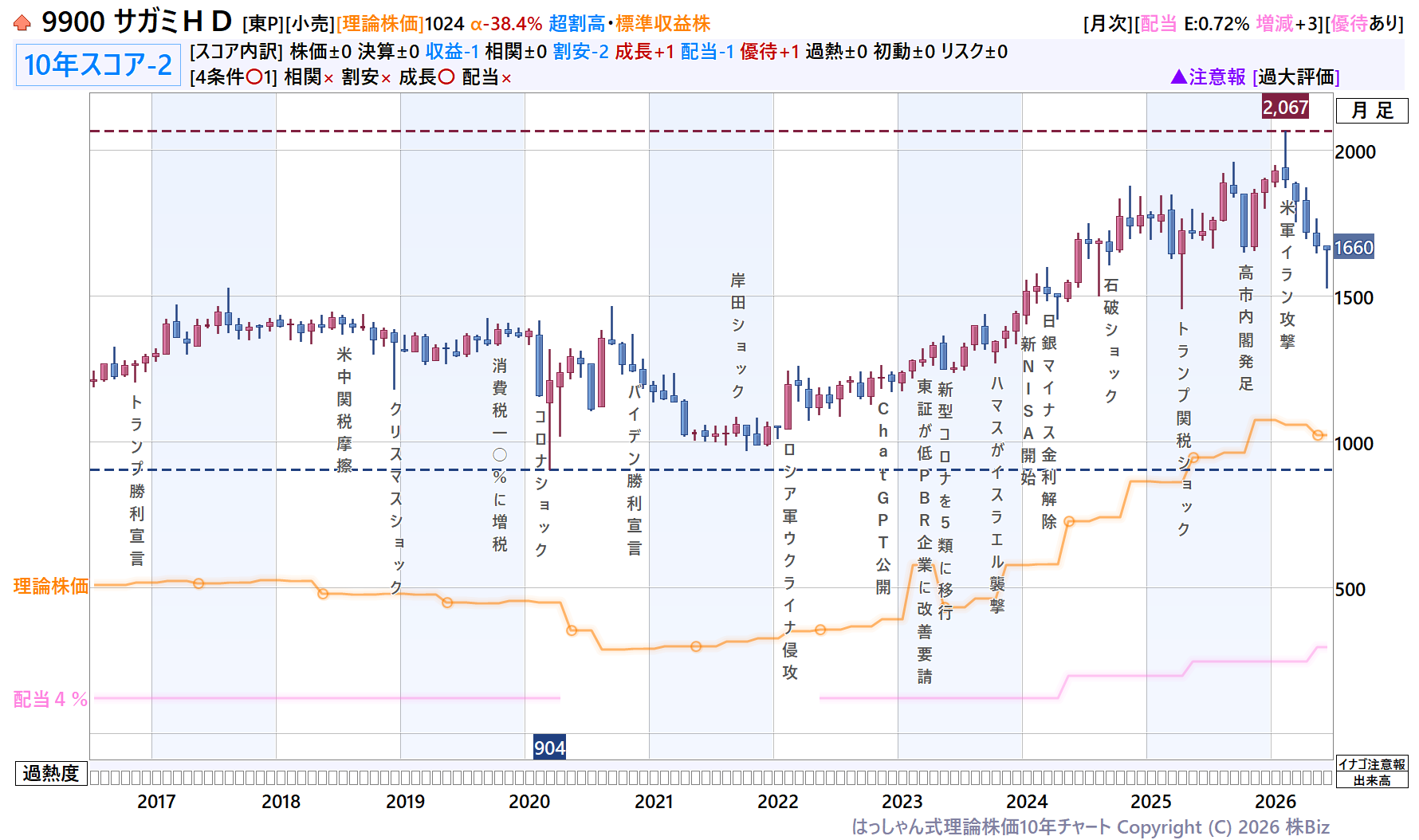Click the 出来高 volume label
Image resolution: width=1419 pixels, height=840 pixels.
tap(1372, 780)
